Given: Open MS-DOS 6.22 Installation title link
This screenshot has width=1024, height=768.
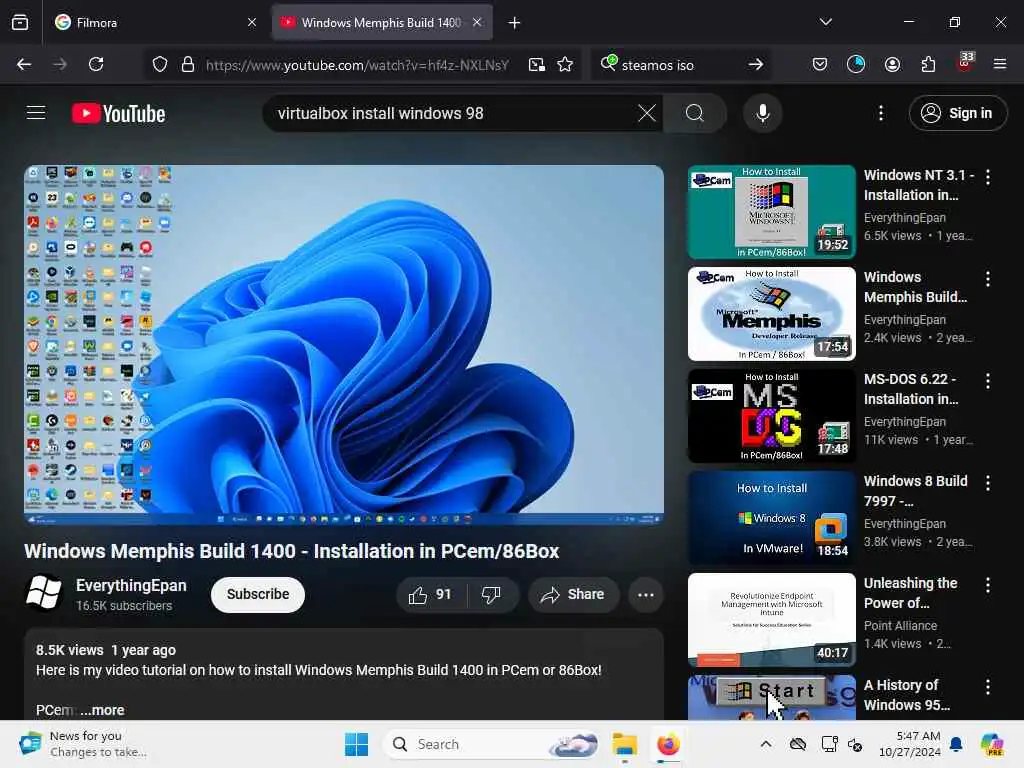Looking at the screenshot, I should (912, 389).
